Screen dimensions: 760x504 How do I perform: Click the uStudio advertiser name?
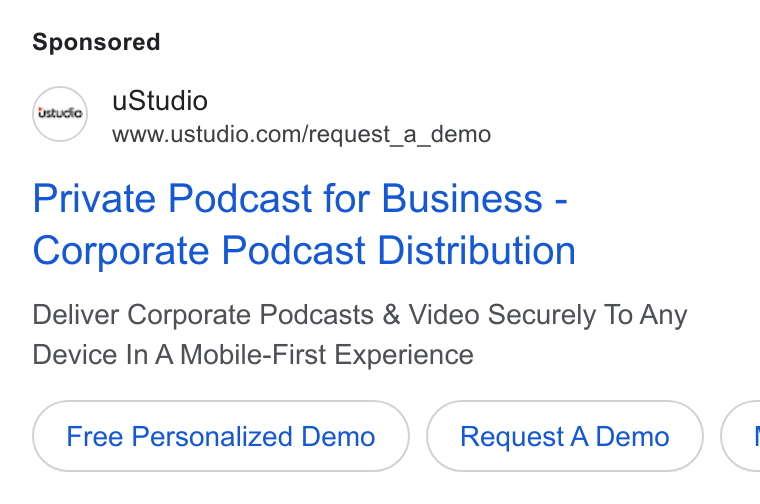(160, 101)
